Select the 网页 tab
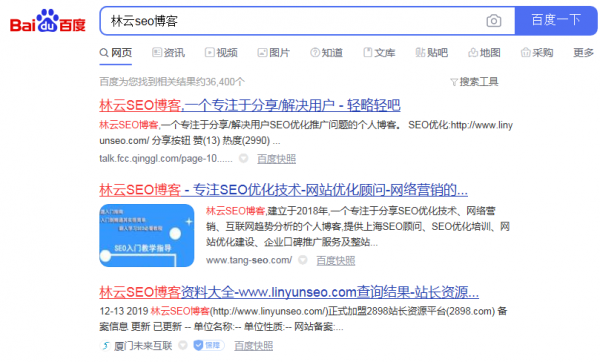The width and height of the screenshot is (600, 362). (116, 52)
